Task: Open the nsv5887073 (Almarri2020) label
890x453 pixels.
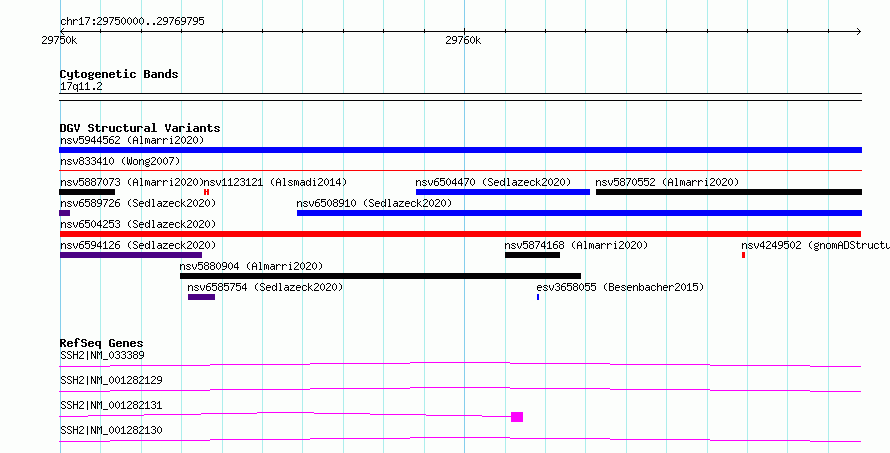Action: click(x=132, y=182)
